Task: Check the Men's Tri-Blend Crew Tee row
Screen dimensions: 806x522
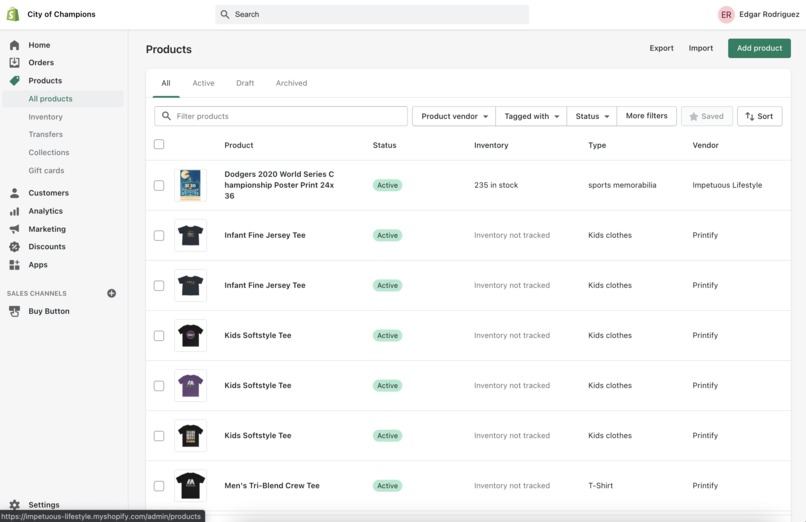Action: [x=159, y=486]
